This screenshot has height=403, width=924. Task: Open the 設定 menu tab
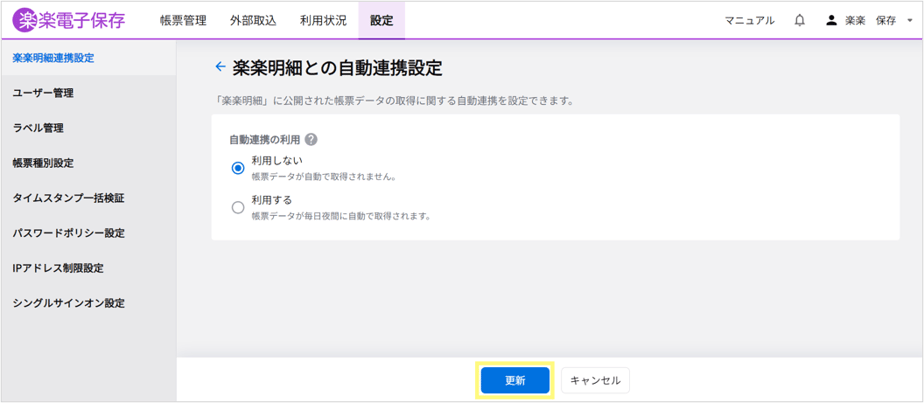381,21
